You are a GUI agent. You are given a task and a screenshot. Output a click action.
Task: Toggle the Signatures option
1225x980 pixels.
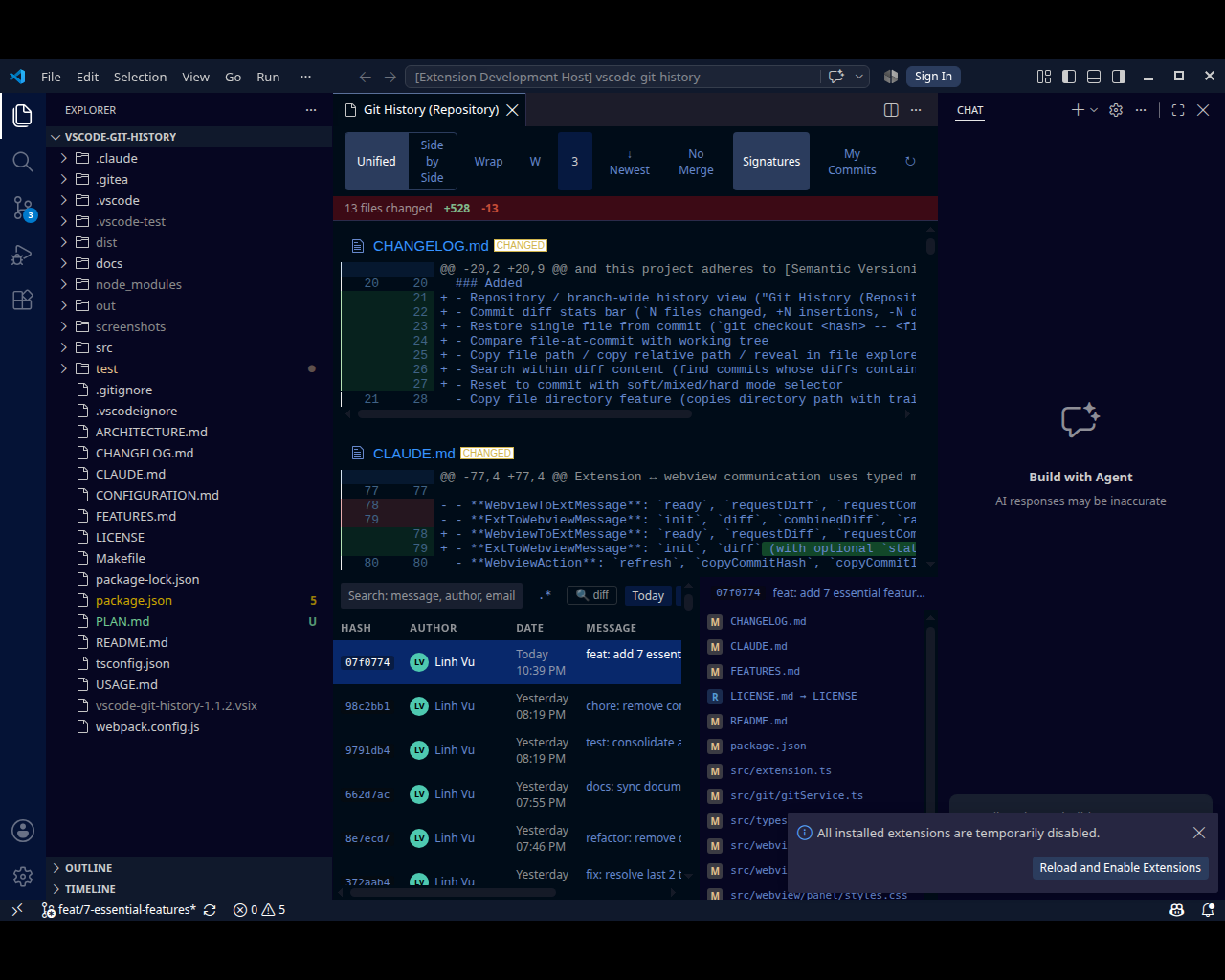click(771, 162)
